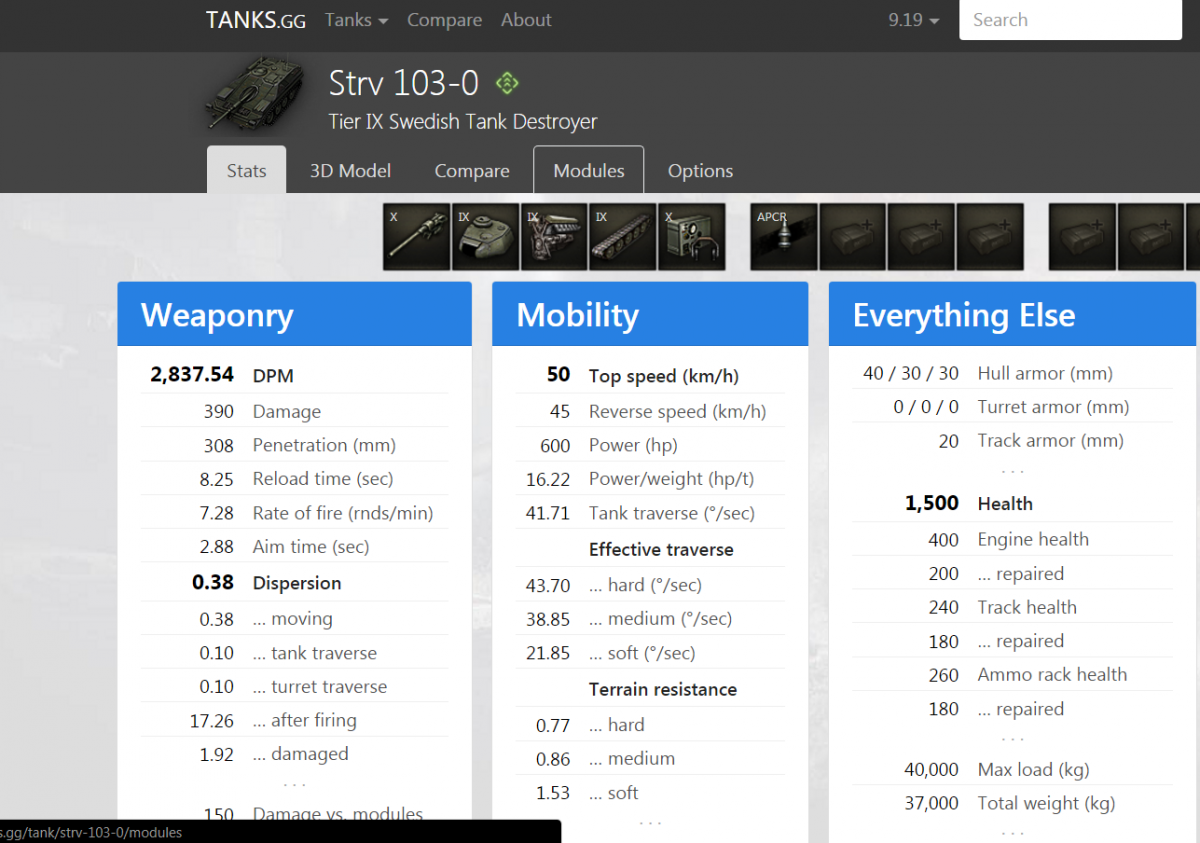
Task: Click the 43.70 hard (°/sec) row
Action: [650, 585]
